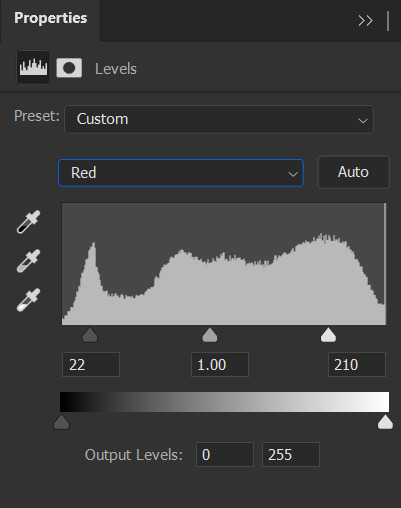The height and width of the screenshot is (508, 401).
Task: Select the gray point eyedropper
Action: click(x=28, y=261)
